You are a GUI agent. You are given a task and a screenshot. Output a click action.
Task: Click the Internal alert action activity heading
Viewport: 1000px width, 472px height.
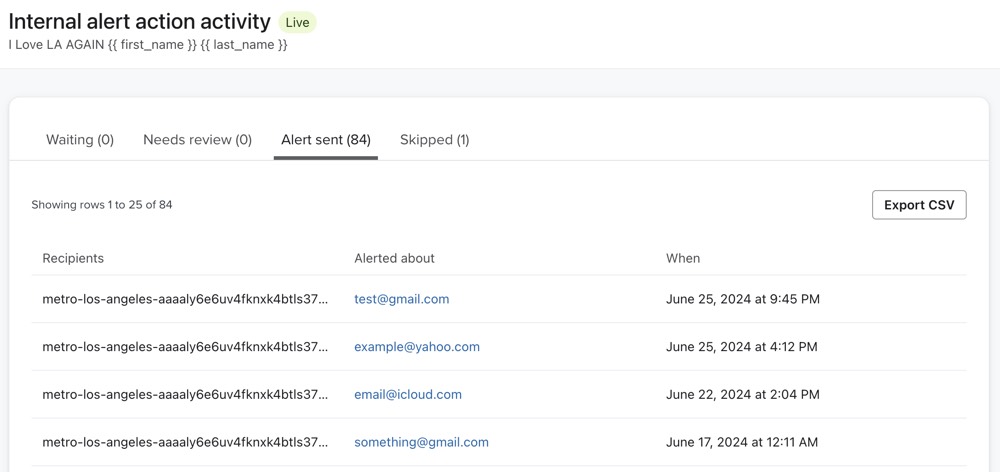[x=139, y=21]
